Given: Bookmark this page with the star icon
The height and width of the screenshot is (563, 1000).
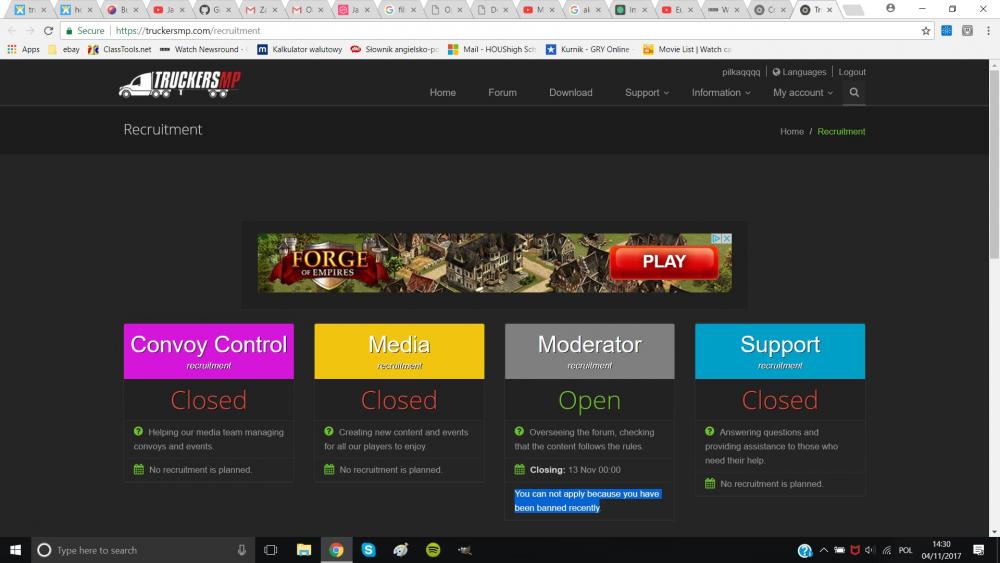Looking at the screenshot, I should point(926,31).
